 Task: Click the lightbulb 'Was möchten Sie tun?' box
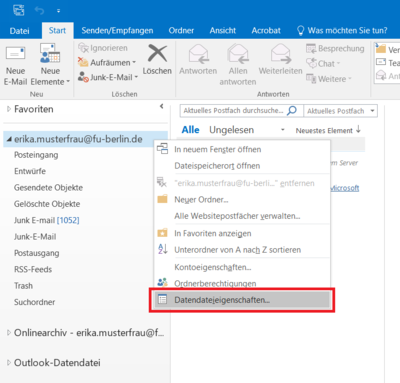(342, 31)
